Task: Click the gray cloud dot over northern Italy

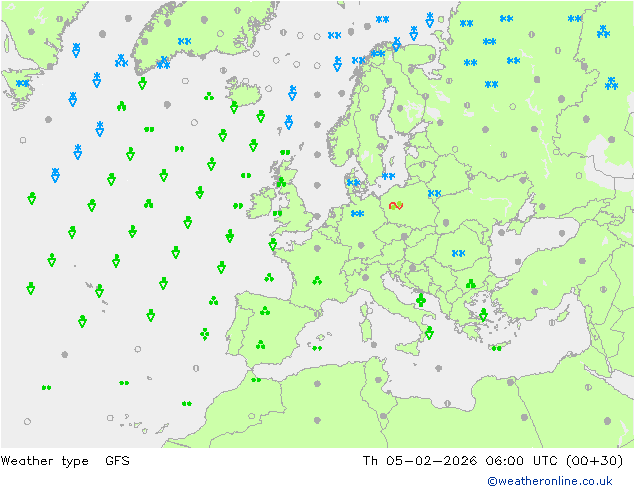Action: point(366,277)
